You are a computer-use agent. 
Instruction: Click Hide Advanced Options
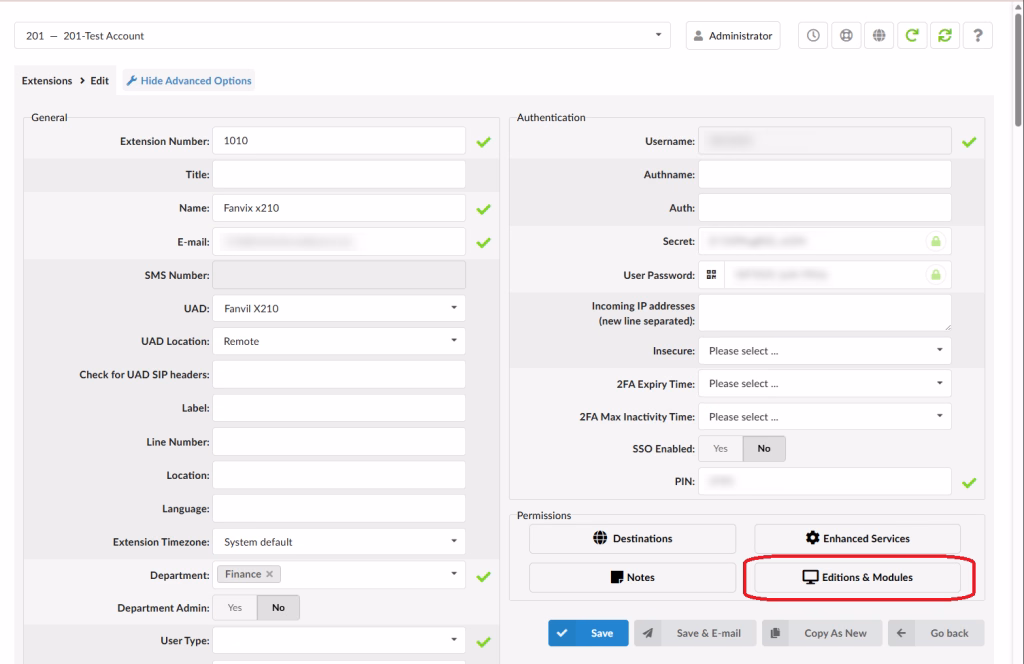point(189,80)
